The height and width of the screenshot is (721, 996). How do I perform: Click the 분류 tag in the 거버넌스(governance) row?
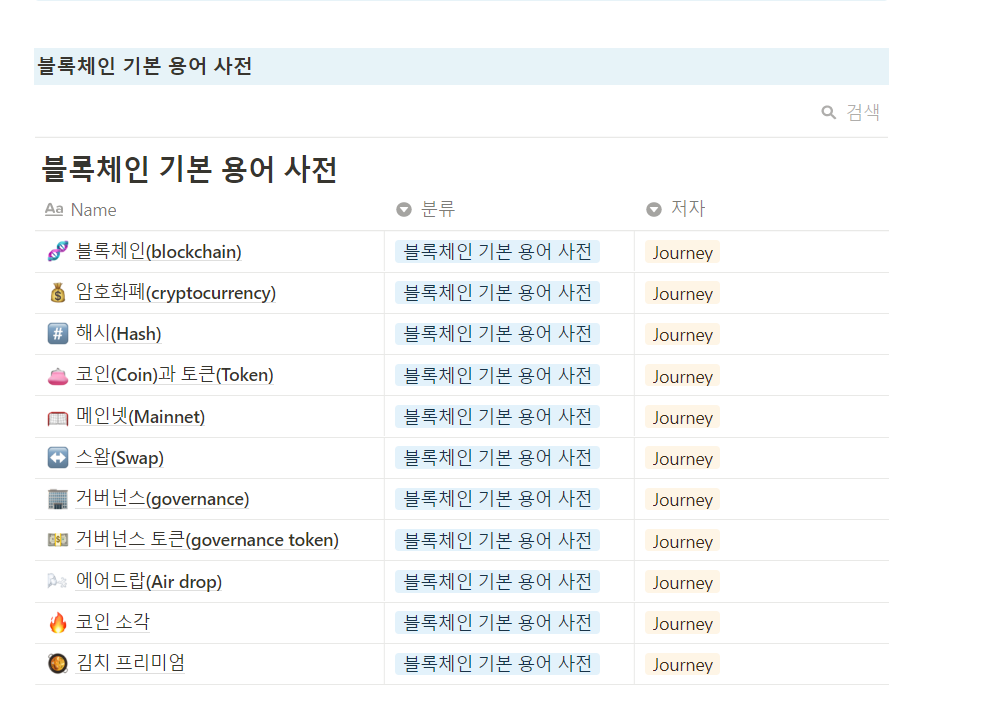coord(497,499)
